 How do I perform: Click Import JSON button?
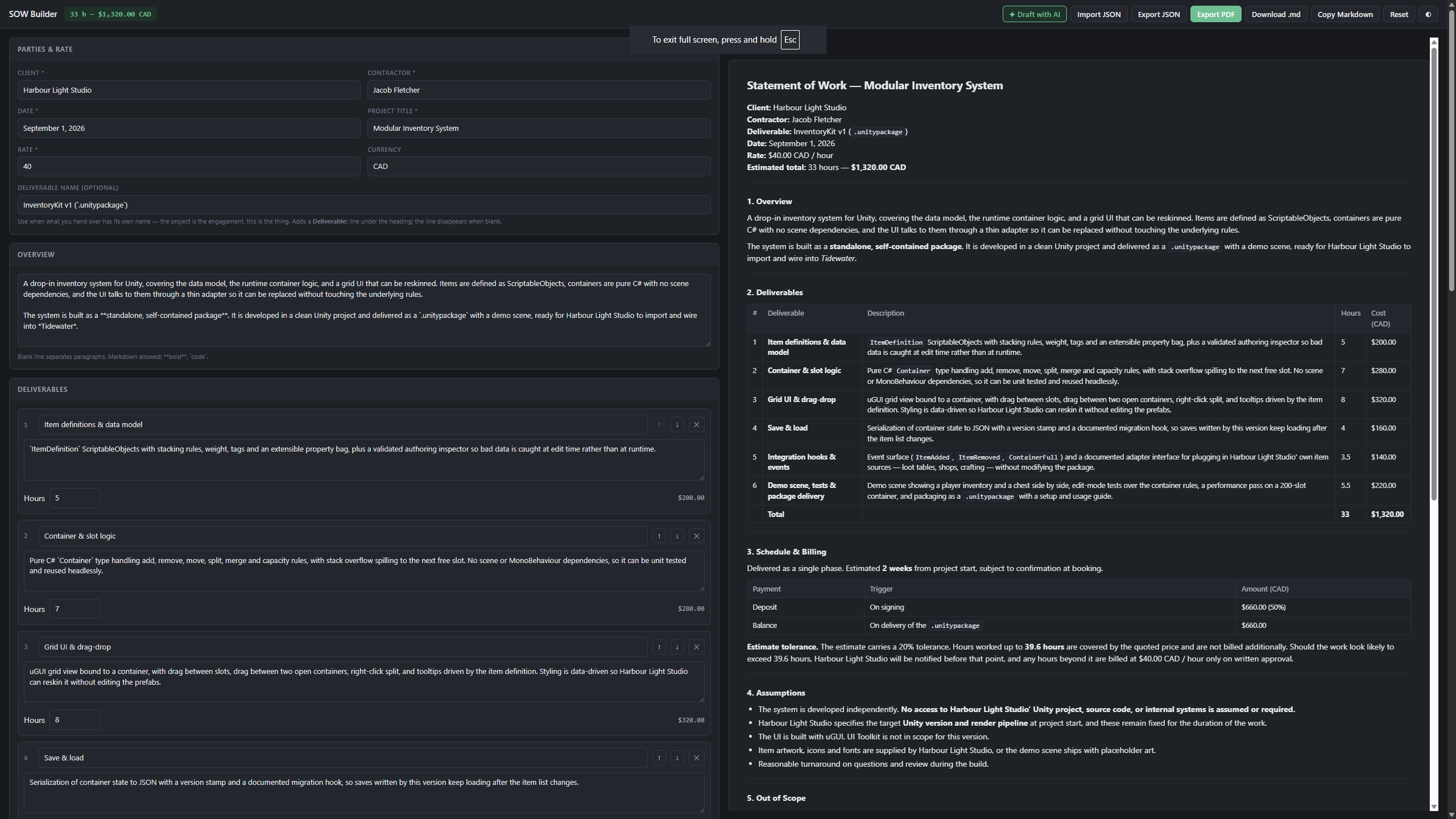pos(1099,14)
